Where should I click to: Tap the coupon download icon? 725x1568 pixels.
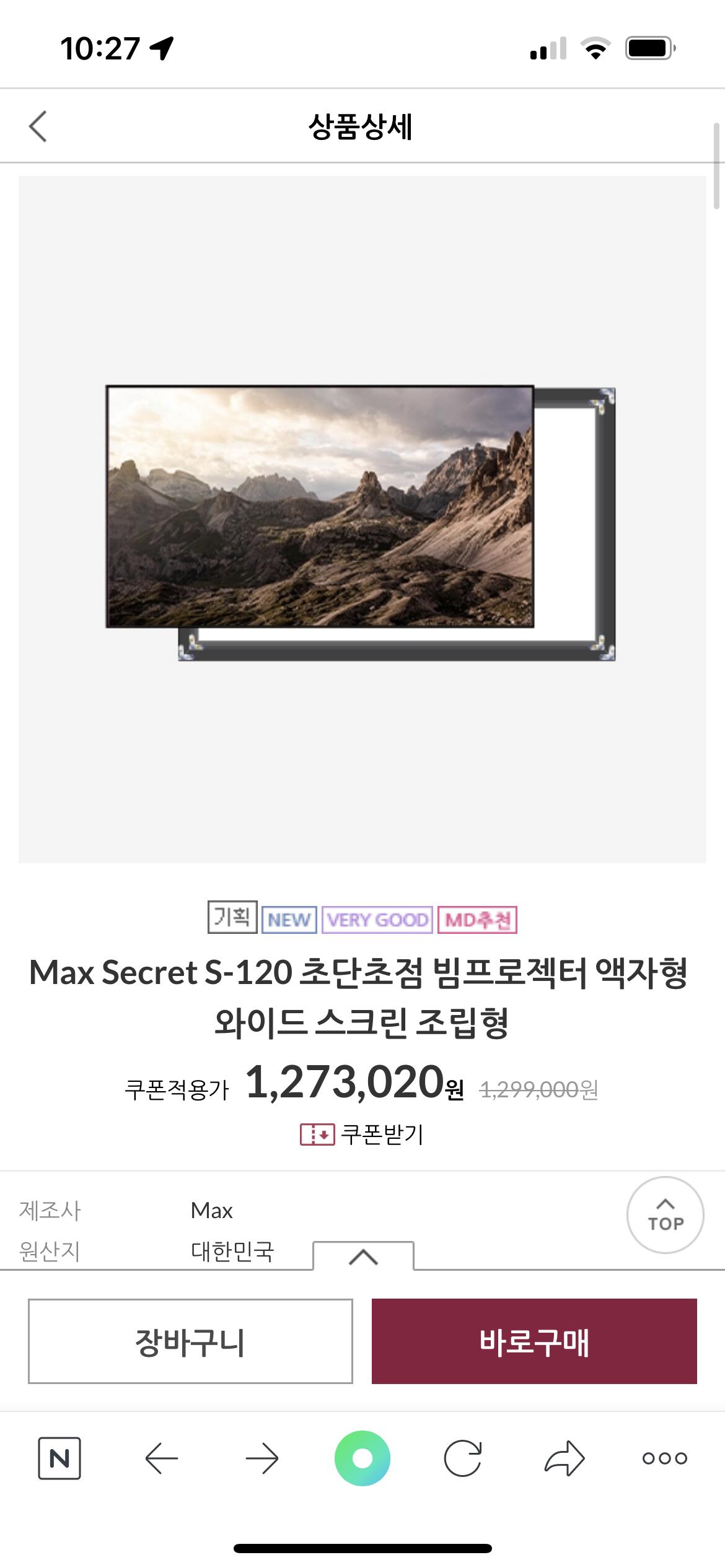click(317, 1135)
